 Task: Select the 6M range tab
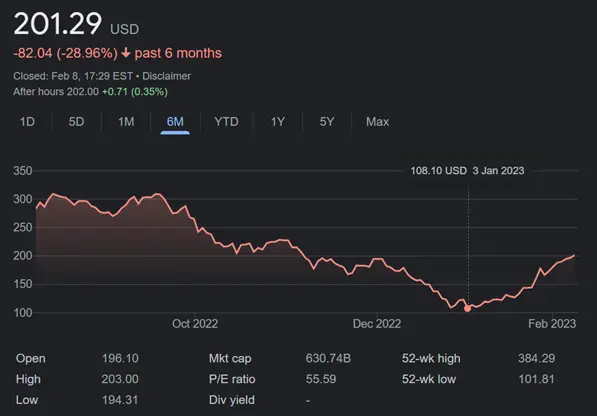[175, 122]
